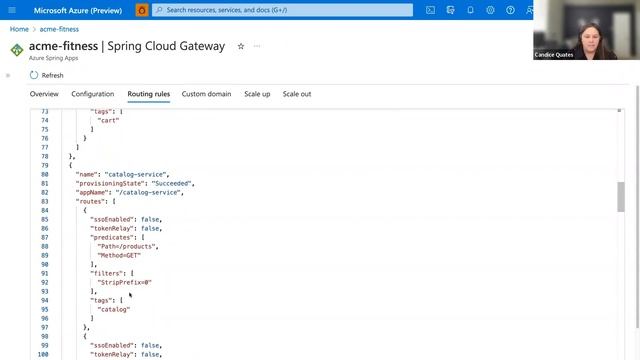This screenshot has height=360, width=640.
Task: Click the "Path=/products" predicate
Action: [x=127, y=246]
